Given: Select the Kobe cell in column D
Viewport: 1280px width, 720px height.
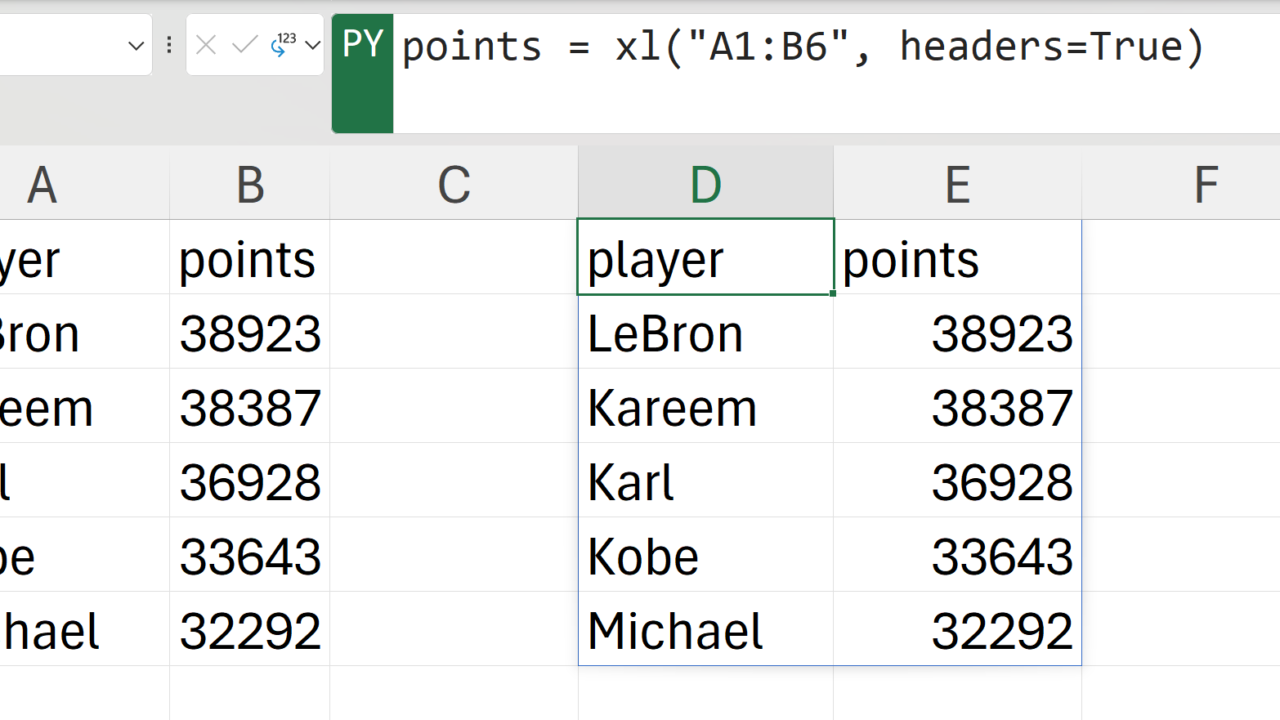Looking at the screenshot, I should [705, 556].
